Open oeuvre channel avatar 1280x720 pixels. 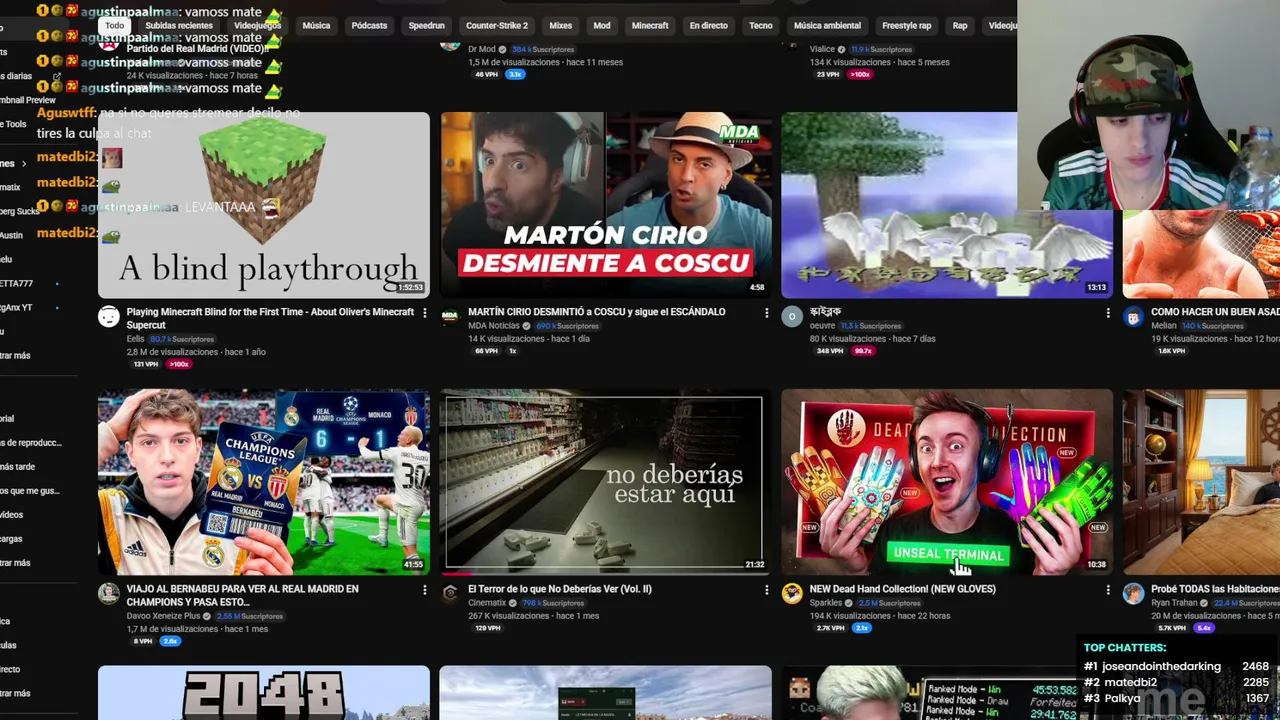[792, 317]
